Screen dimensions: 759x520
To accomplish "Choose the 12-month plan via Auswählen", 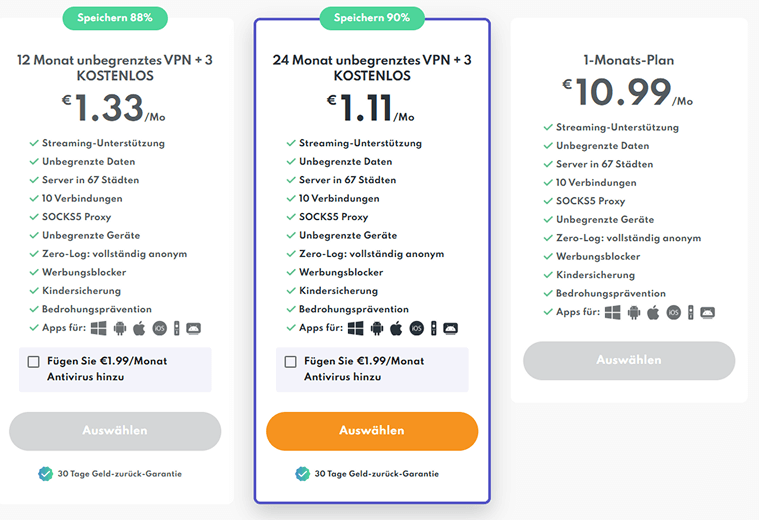I will pos(115,431).
